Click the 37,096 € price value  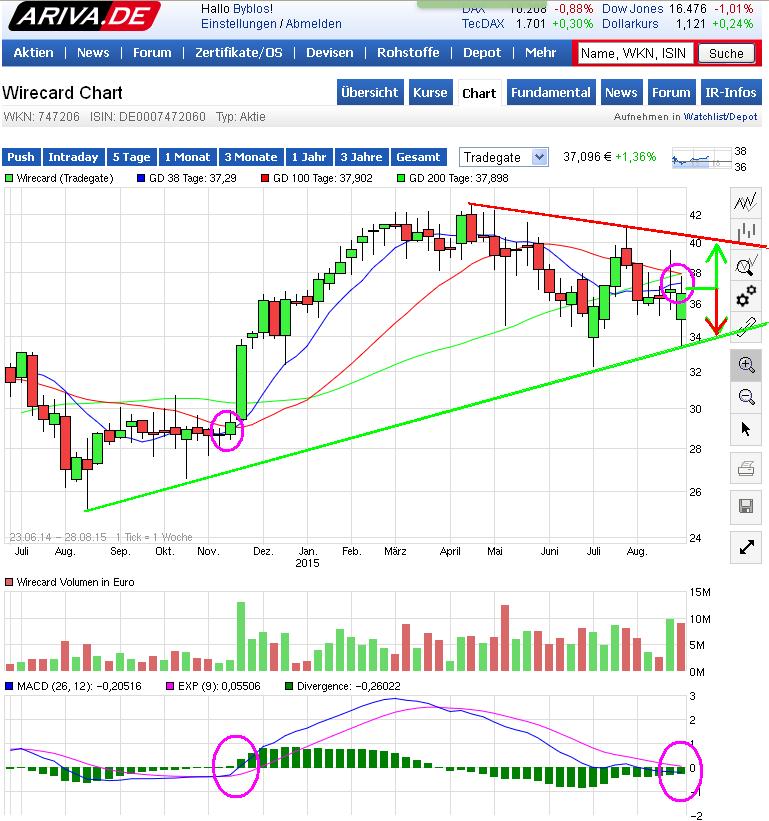[x=587, y=157]
